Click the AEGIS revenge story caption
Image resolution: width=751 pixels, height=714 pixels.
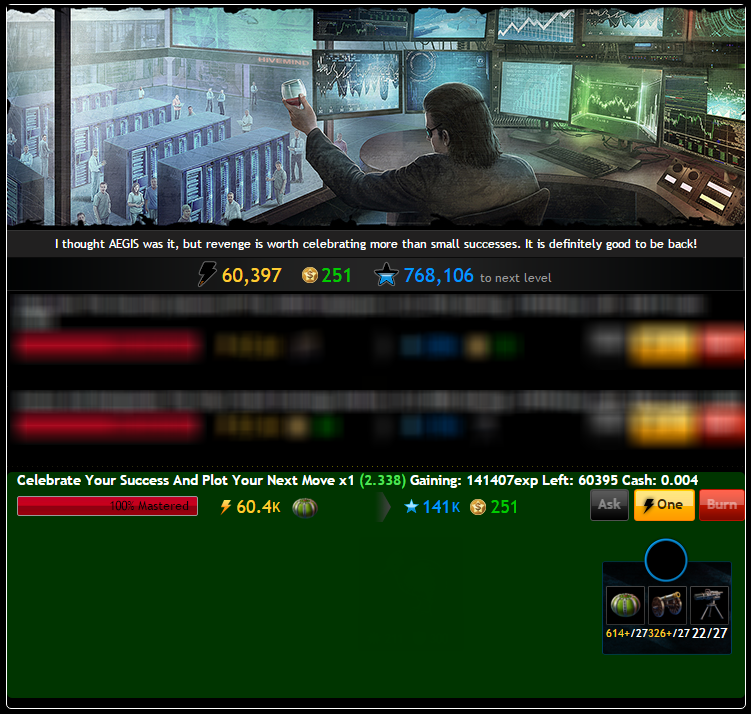pyautogui.click(x=376, y=244)
